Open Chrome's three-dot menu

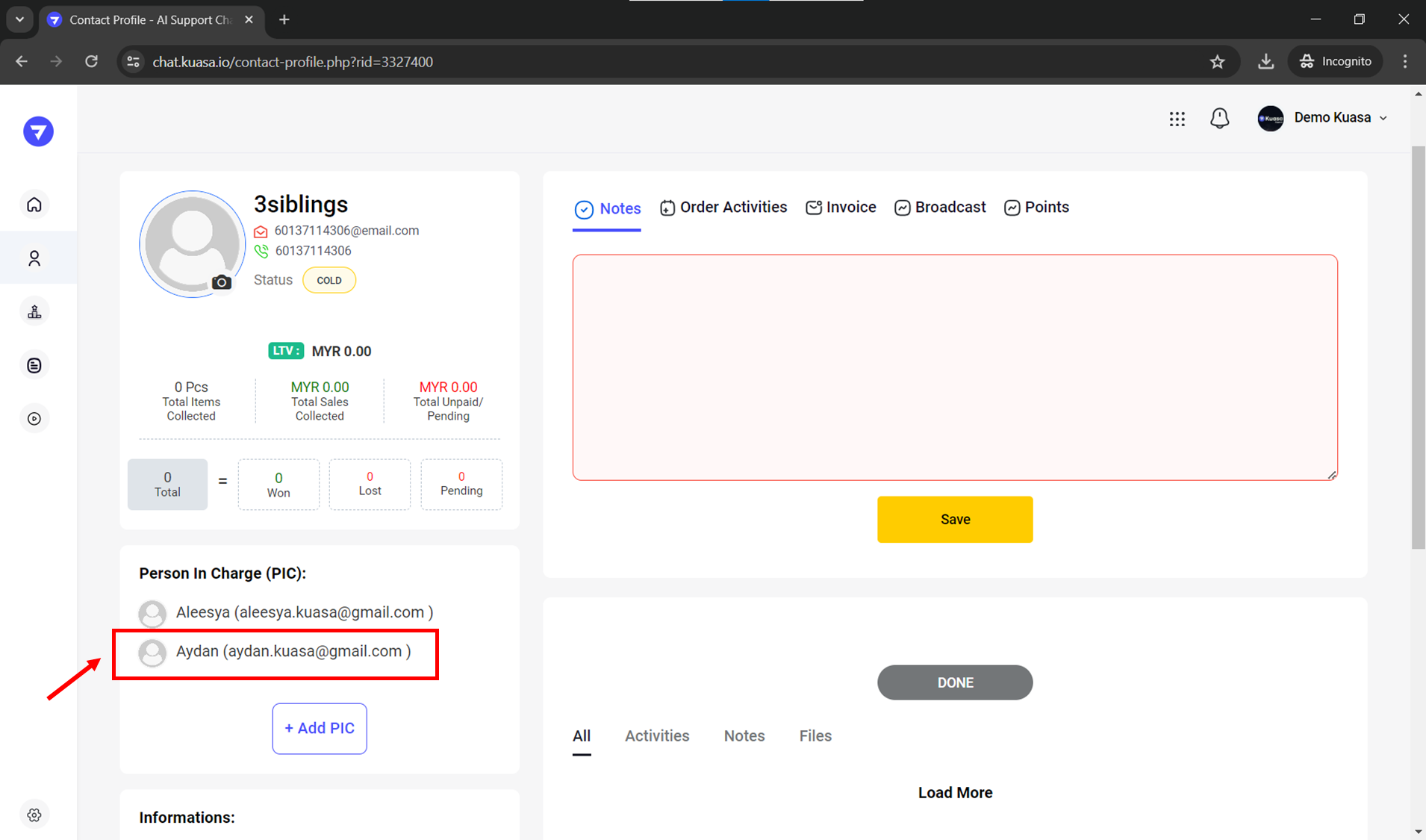tap(1405, 62)
